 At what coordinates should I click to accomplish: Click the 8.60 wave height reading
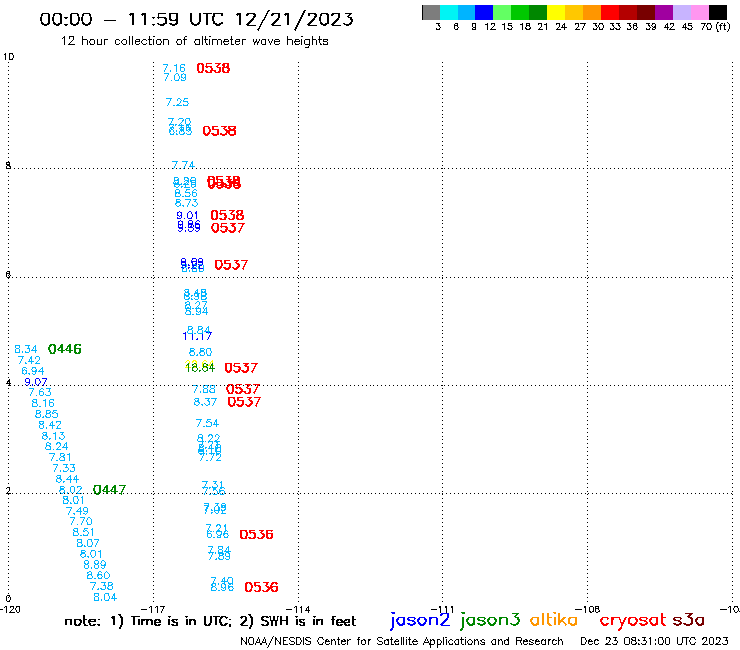click(98, 575)
